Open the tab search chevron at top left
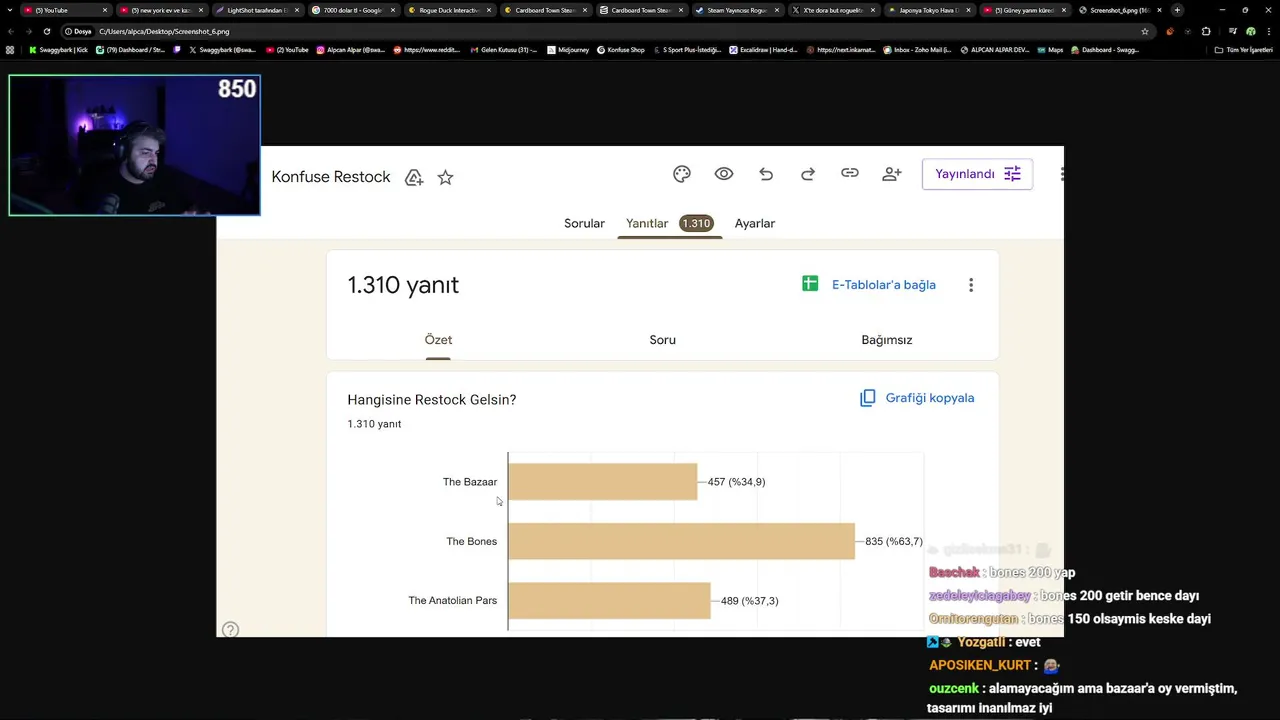Viewport: 1280px width, 720px height. pos(10,10)
